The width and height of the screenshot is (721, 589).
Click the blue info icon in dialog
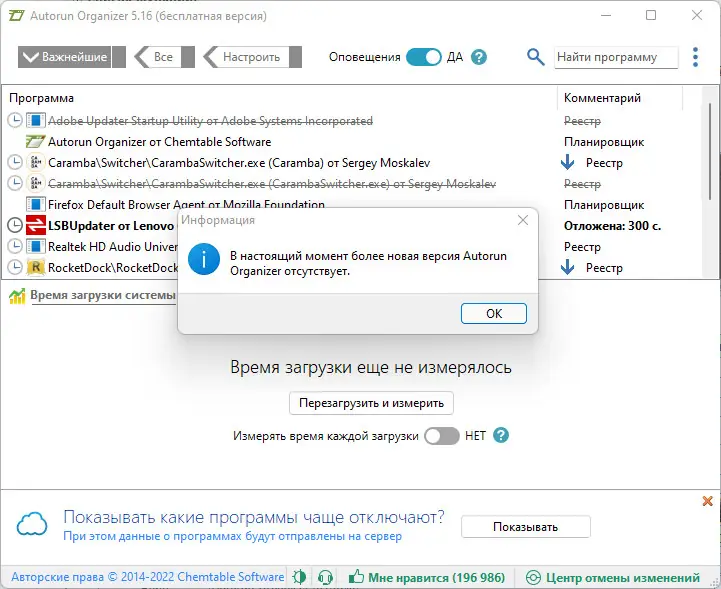coord(204,259)
